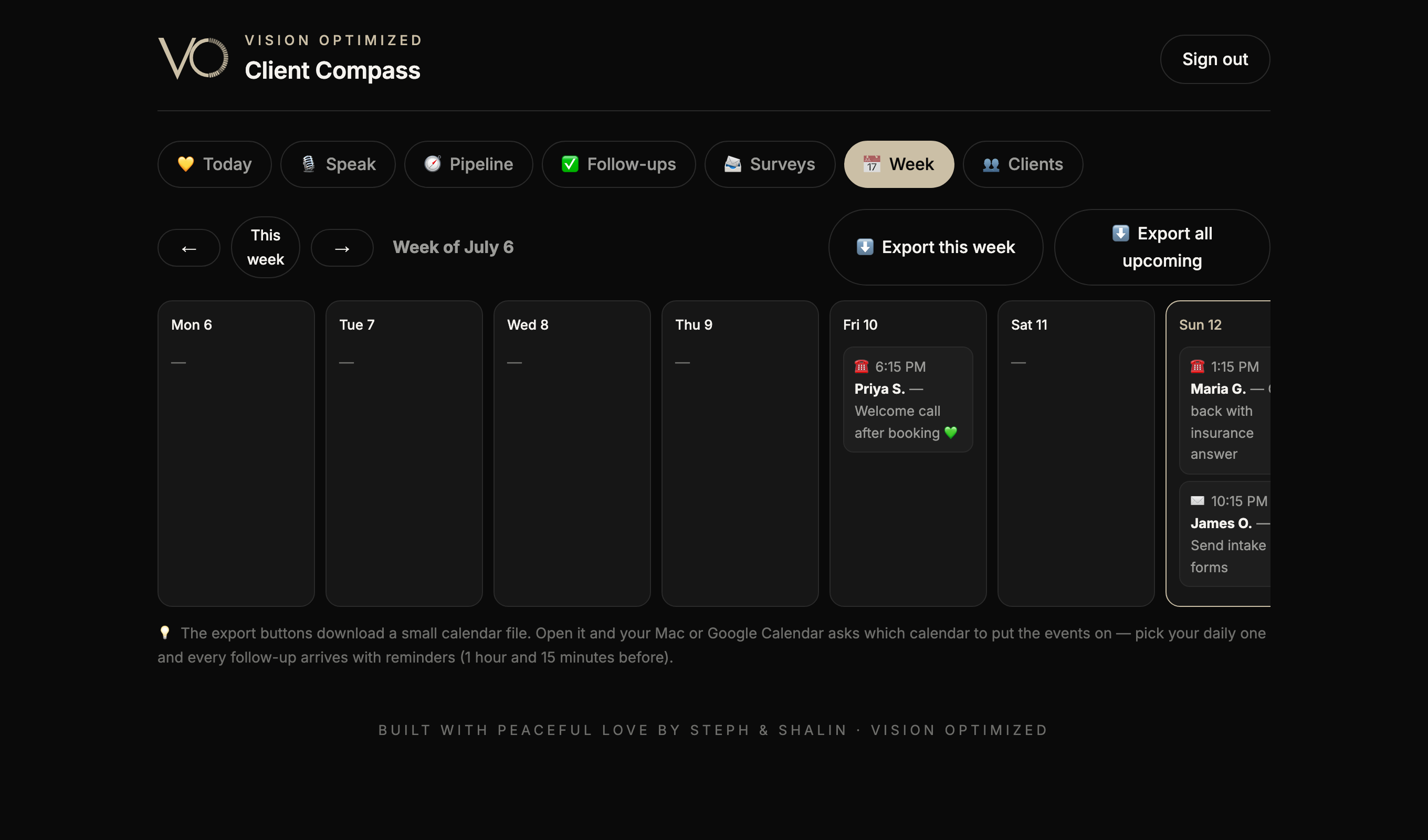The height and width of the screenshot is (840, 1428).
Task: Click the Tue 7 day header
Action: (356, 325)
